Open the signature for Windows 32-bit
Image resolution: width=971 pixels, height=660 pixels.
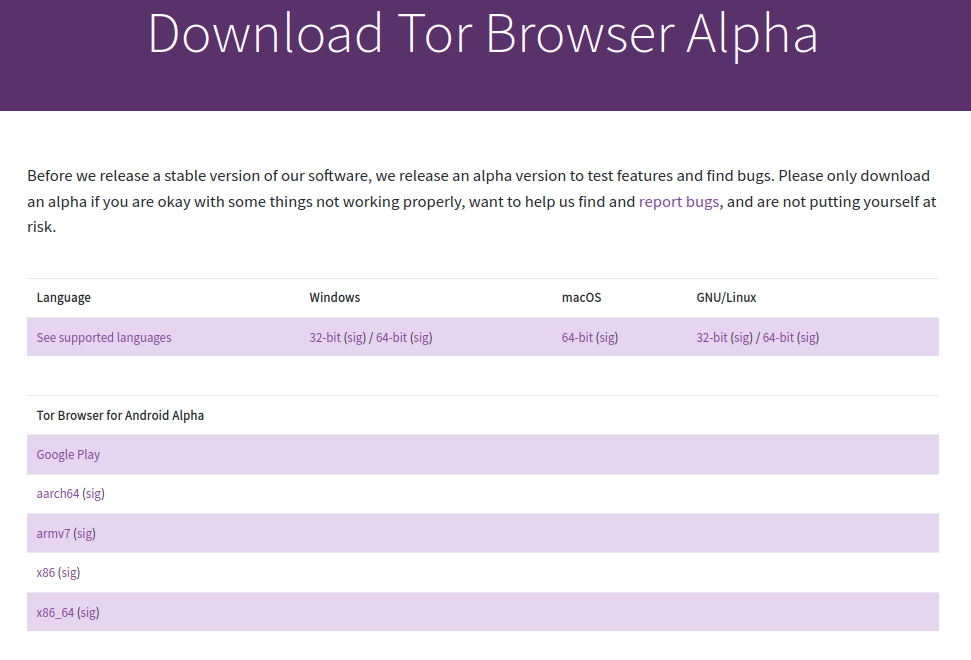click(354, 337)
